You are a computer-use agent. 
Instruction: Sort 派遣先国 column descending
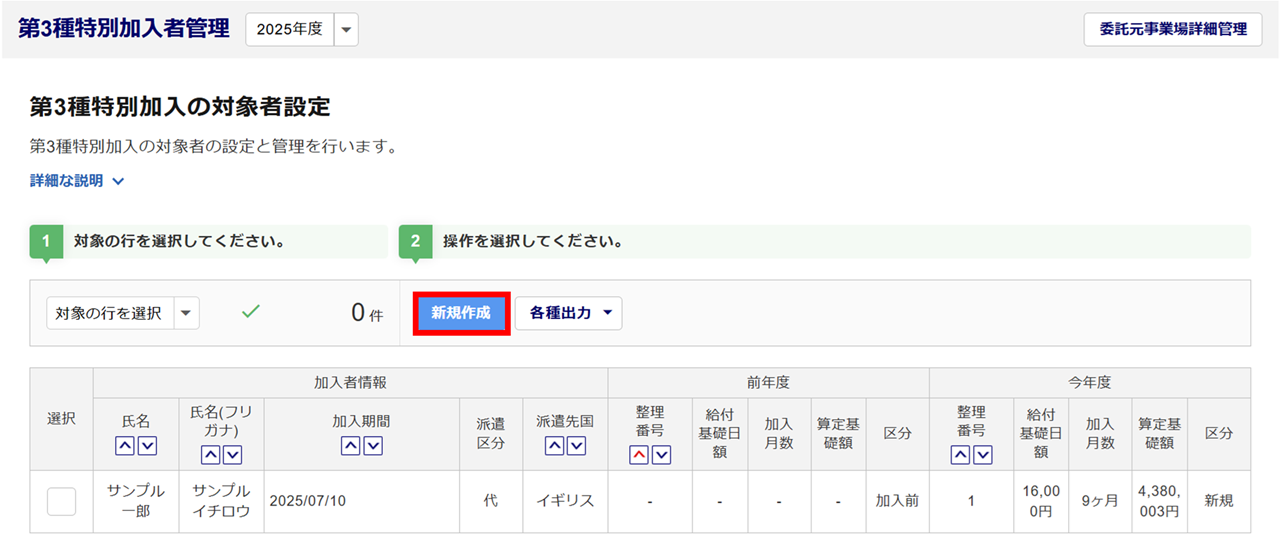(576, 447)
